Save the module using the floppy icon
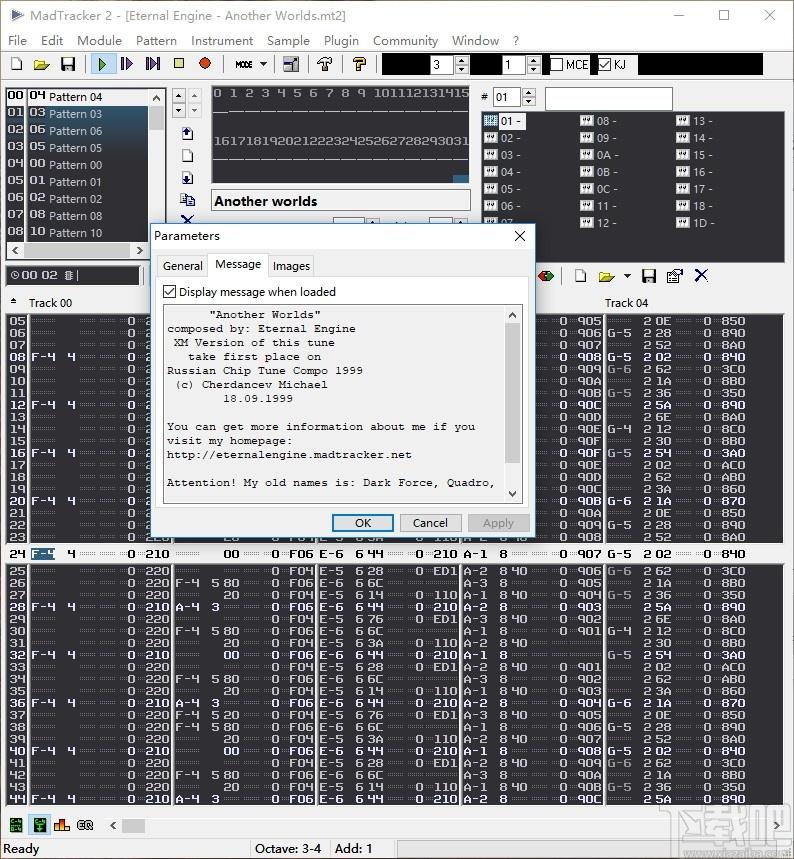 pyautogui.click(x=68, y=65)
